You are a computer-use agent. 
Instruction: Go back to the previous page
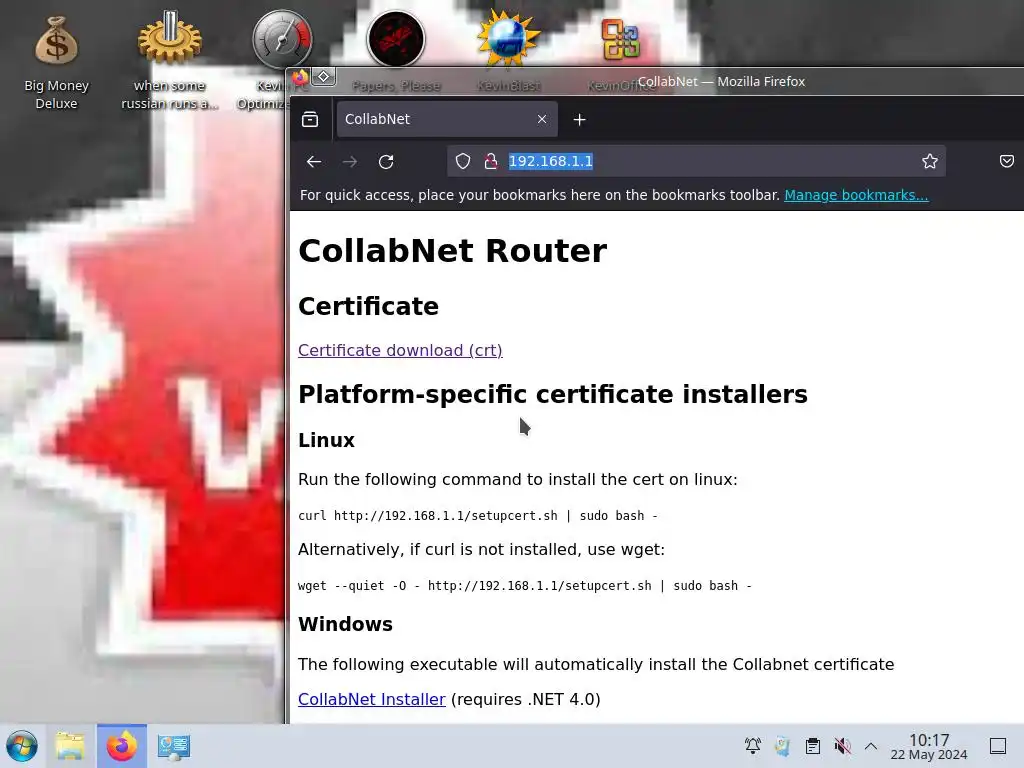pyautogui.click(x=313, y=161)
